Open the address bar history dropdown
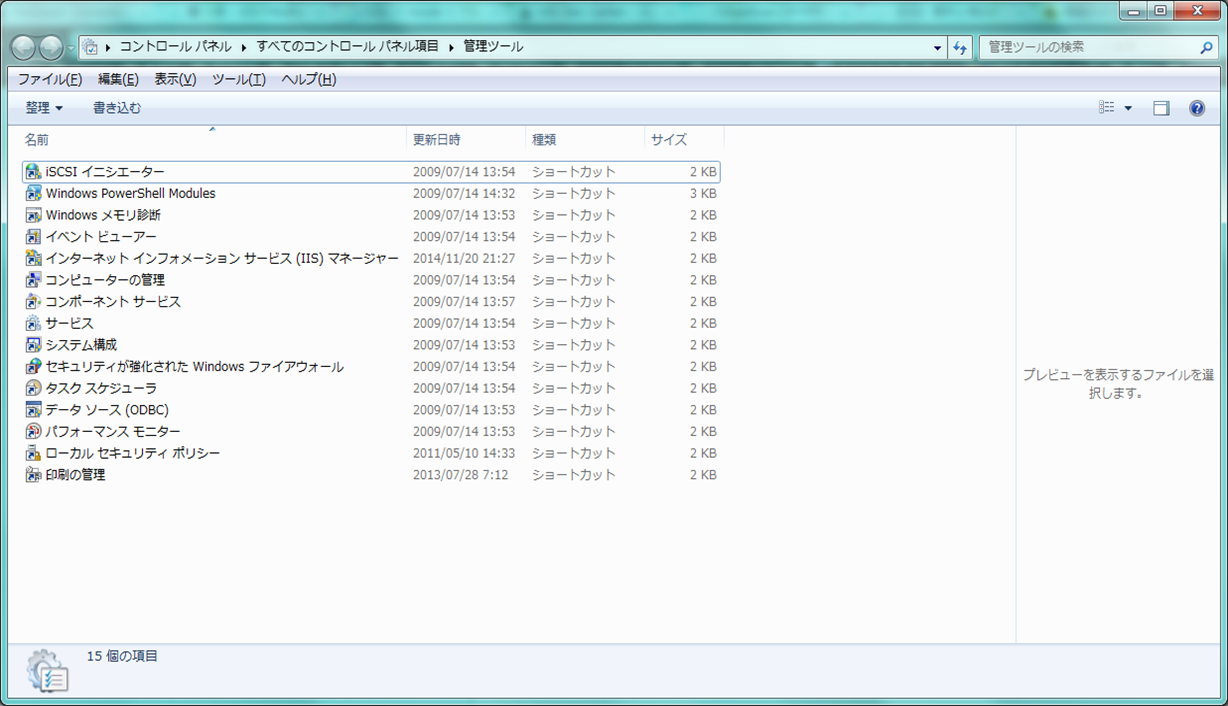Screen dimensions: 1228x706 pos(937,47)
